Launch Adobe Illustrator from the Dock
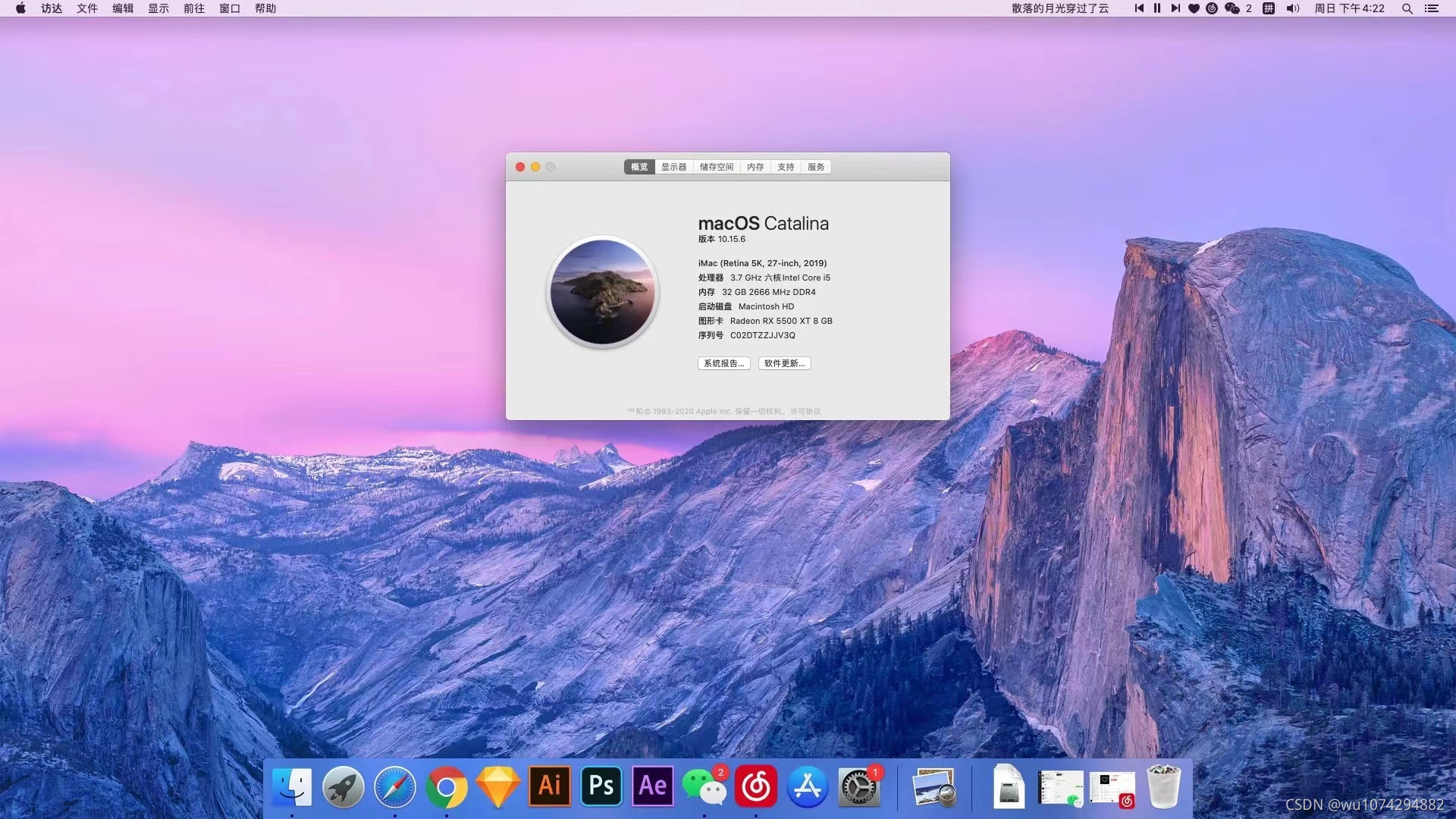Viewport: 1456px width, 819px height. point(550,786)
